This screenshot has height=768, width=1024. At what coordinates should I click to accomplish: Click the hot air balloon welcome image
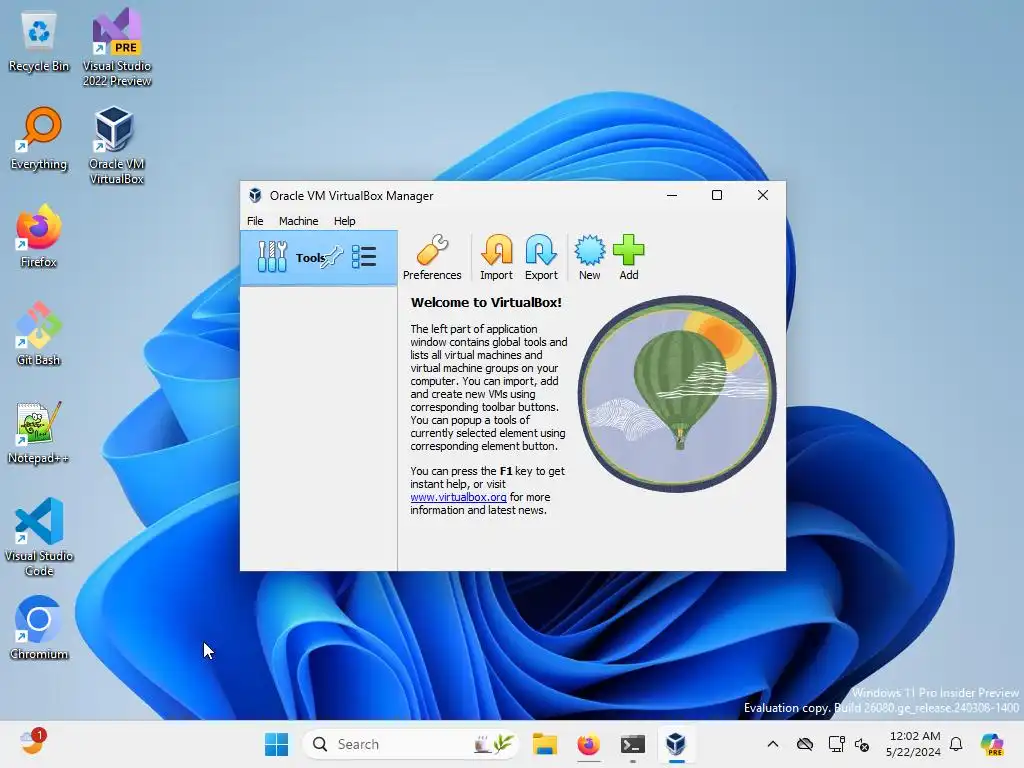click(x=677, y=394)
